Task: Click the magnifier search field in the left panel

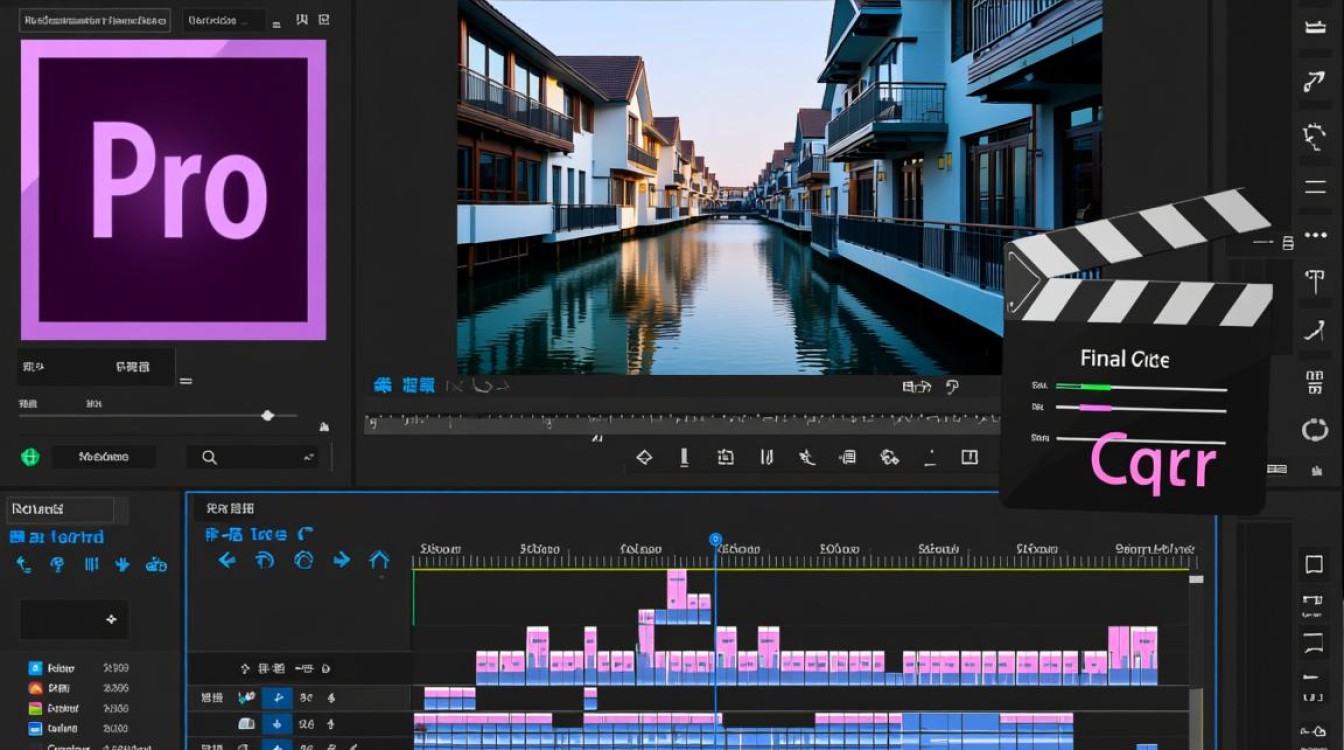Action: [x=252, y=457]
